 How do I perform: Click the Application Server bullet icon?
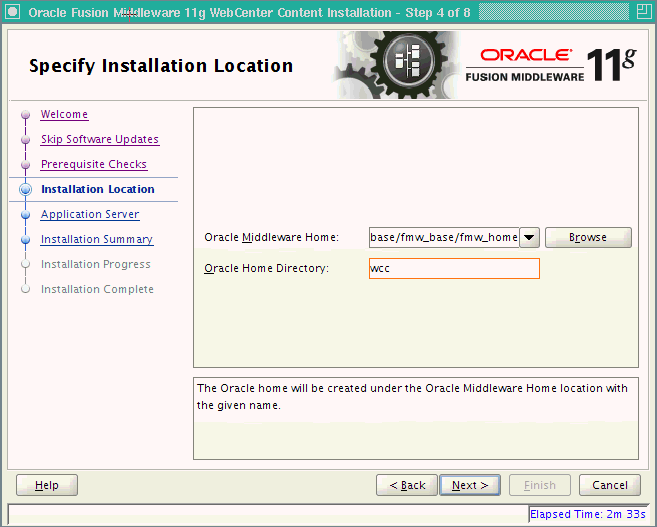coord(26,214)
